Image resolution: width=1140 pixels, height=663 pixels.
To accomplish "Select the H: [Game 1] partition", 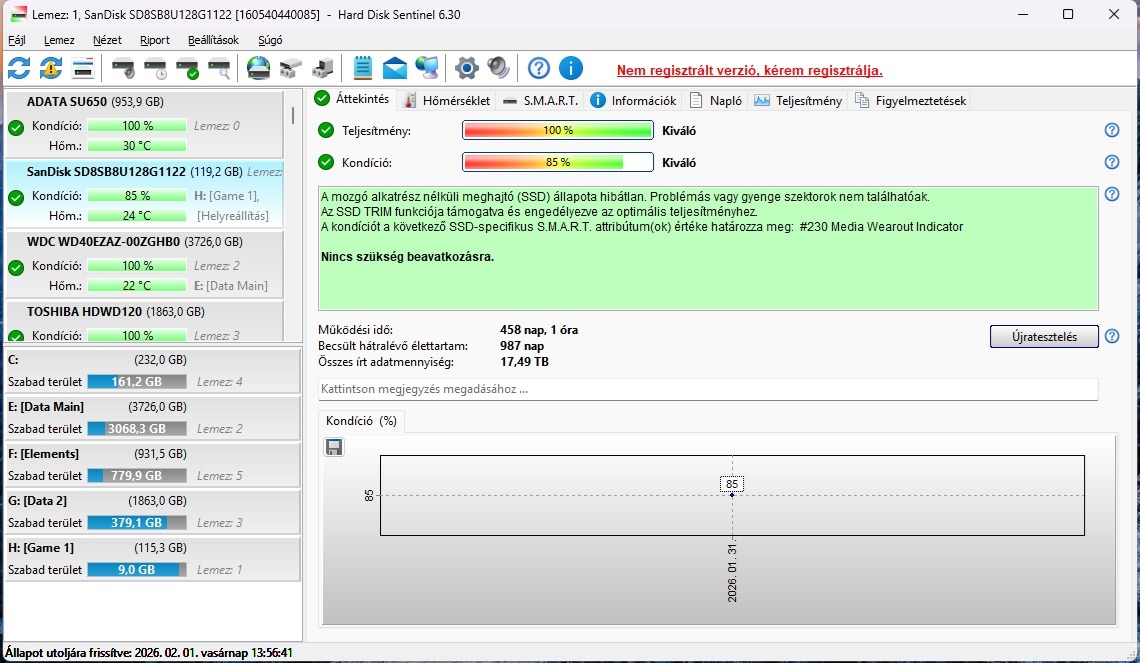I will tap(153, 558).
